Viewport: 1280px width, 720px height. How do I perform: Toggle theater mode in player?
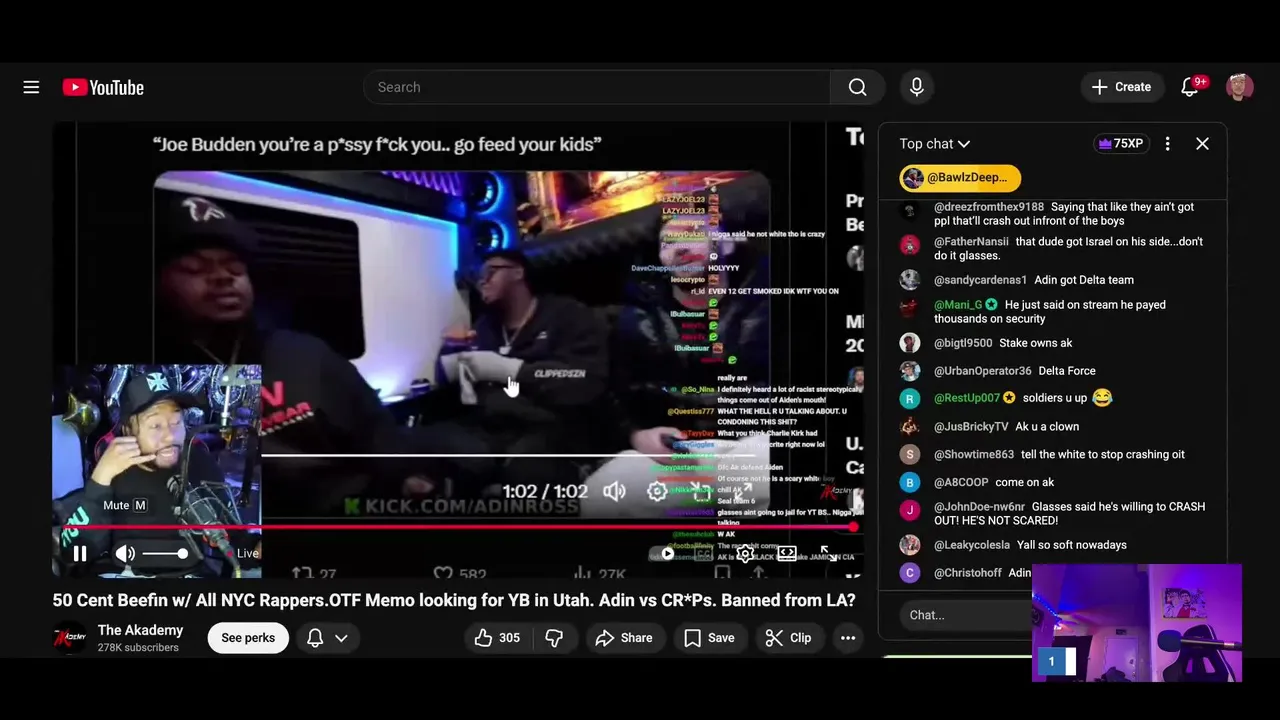787,553
